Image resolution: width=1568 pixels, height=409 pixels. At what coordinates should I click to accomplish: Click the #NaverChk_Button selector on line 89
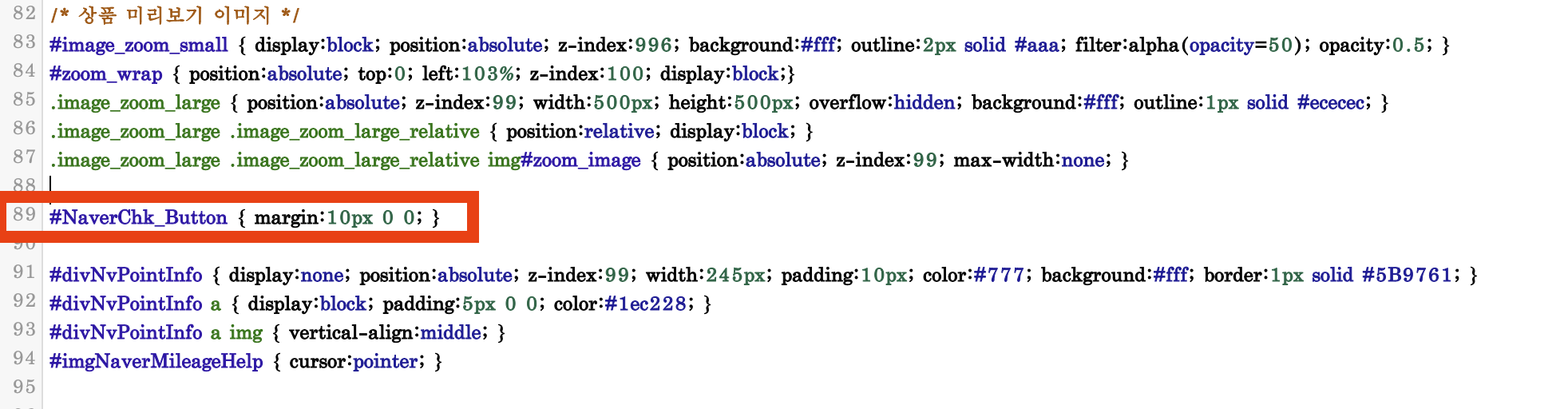coord(138,217)
